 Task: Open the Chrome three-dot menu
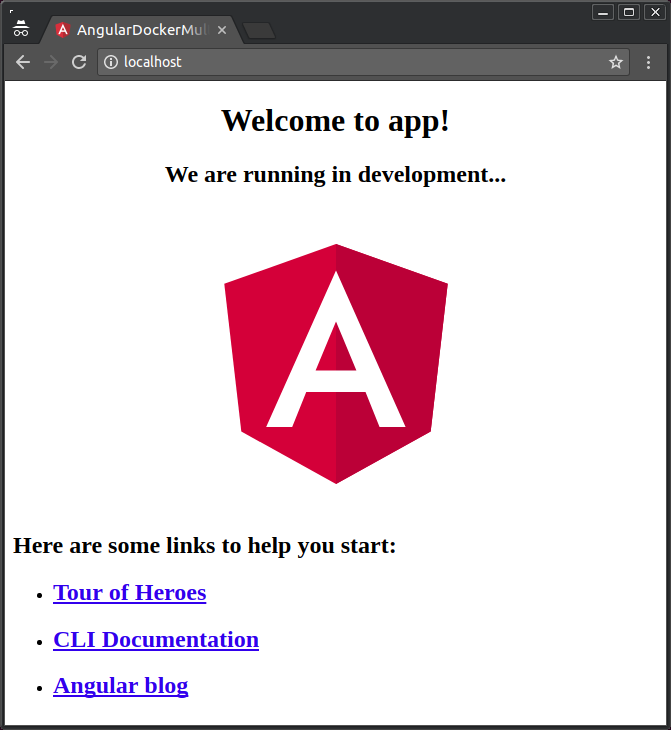(648, 62)
